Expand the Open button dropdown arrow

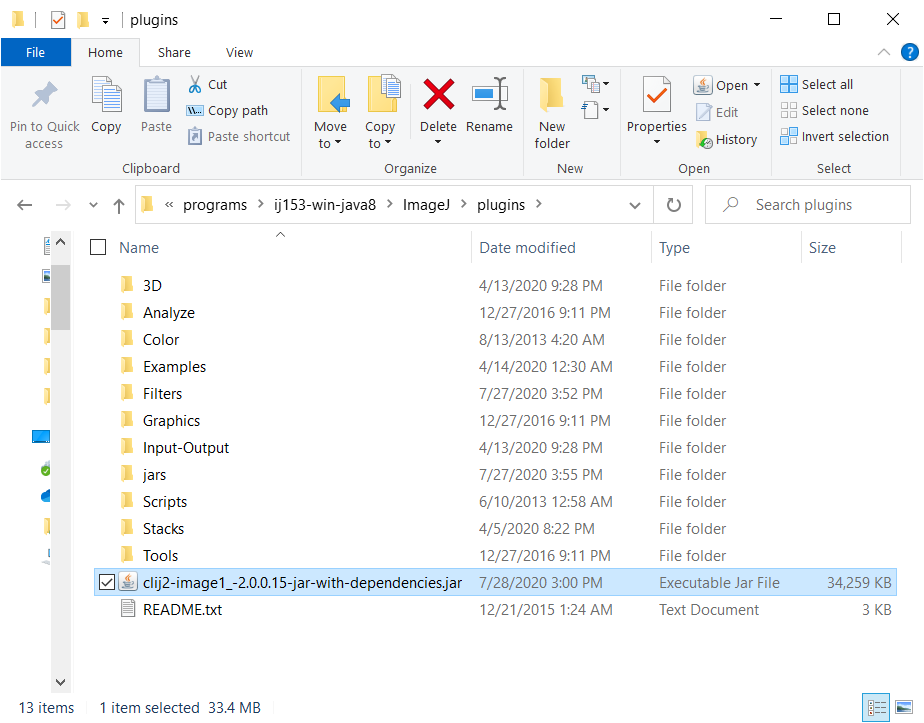757,85
